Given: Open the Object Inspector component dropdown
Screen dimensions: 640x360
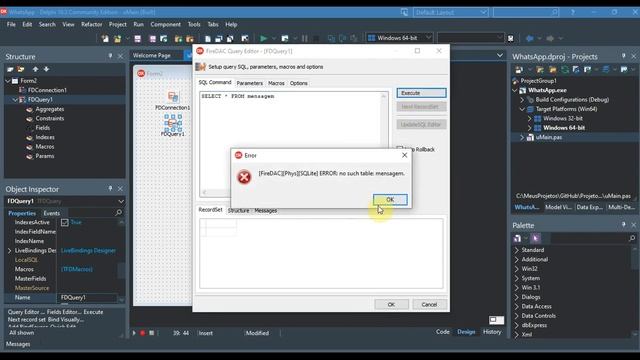Looking at the screenshot, I should pos(121,201).
